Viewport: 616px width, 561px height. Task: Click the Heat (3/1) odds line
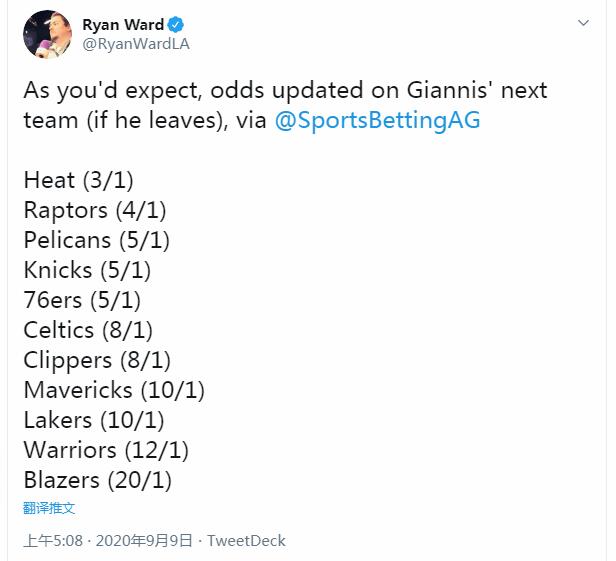pyautogui.click(x=79, y=180)
